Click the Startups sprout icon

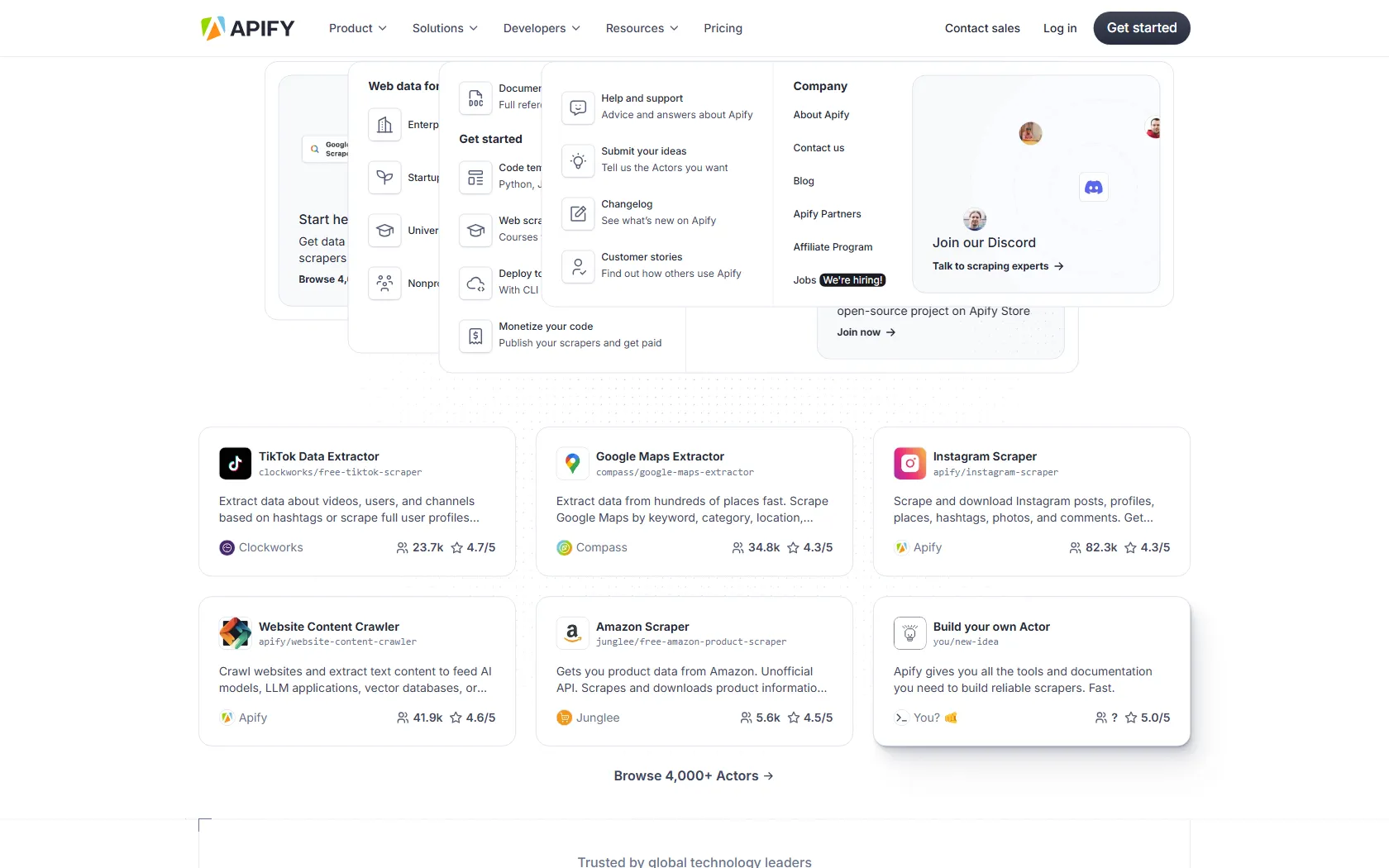(384, 177)
